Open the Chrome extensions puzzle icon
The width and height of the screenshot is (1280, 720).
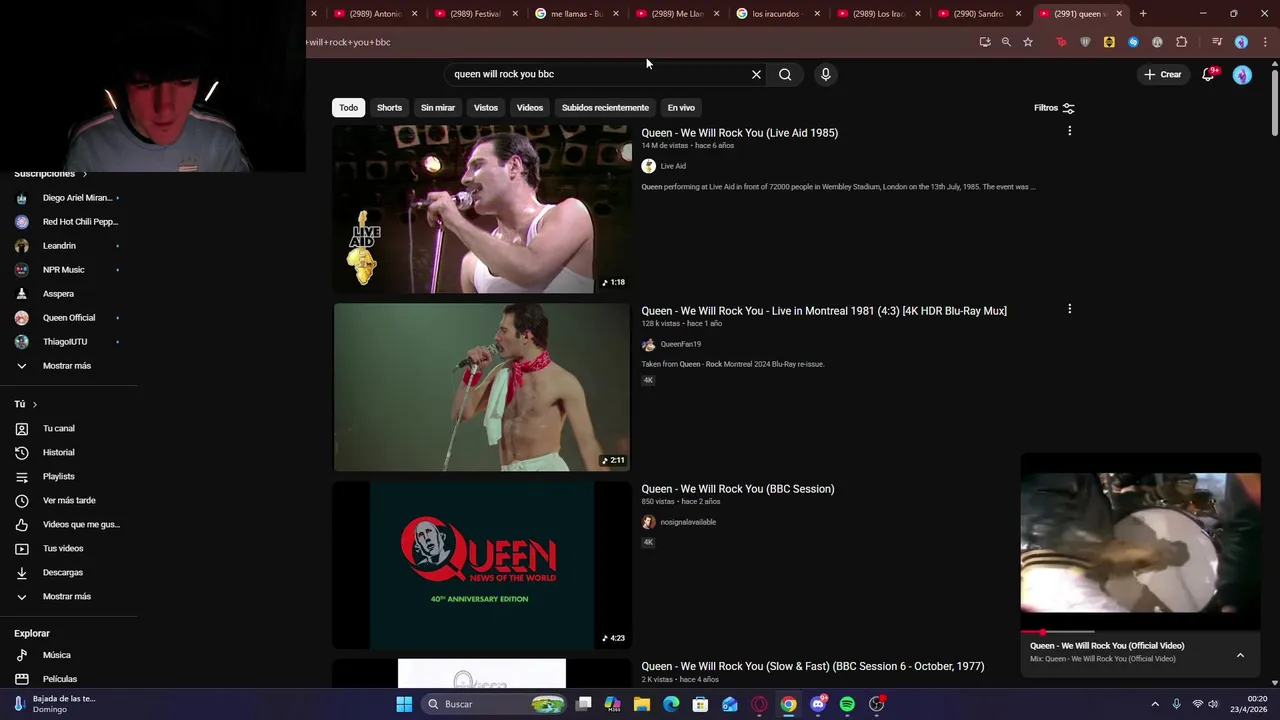click(1181, 42)
